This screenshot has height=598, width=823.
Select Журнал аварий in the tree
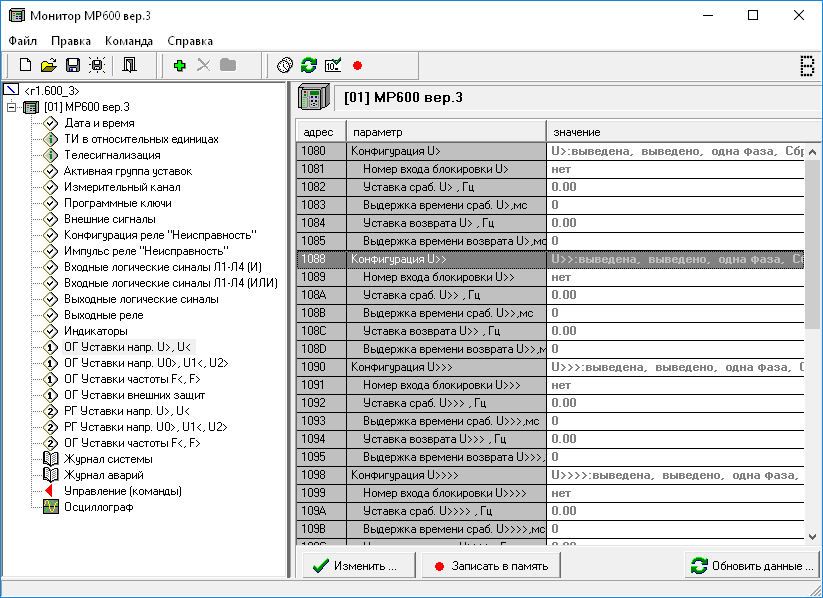point(103,475)
